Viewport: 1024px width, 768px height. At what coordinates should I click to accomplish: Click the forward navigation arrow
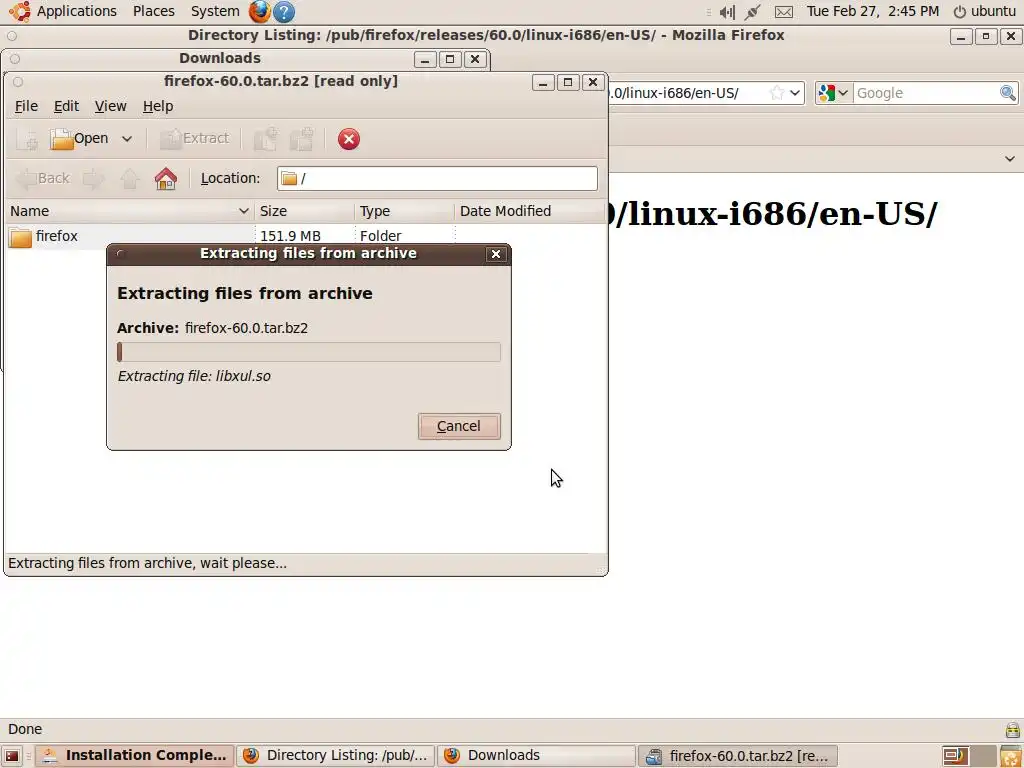point(93,178)
